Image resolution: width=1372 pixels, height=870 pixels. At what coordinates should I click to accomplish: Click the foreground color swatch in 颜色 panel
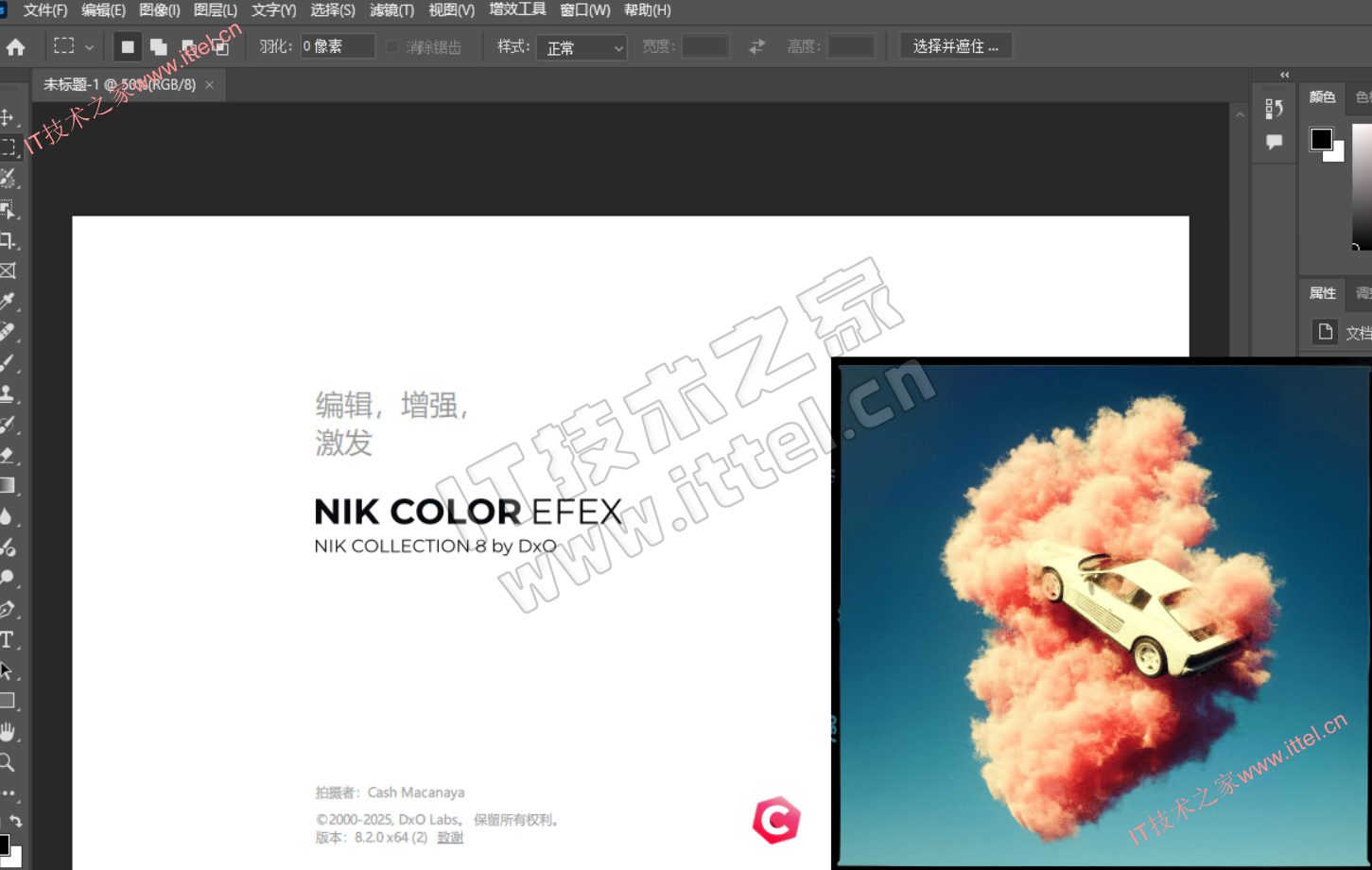pyautogui.click(x=1321, y=139)
